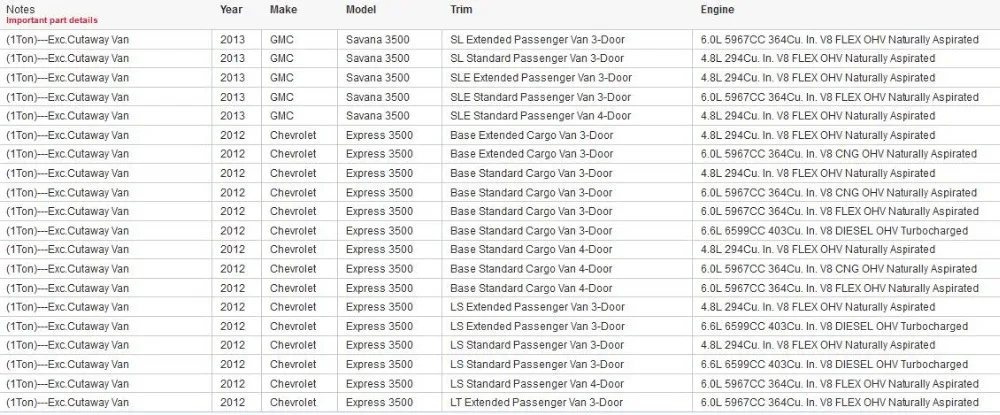Click the Make column header

[283, 10]
